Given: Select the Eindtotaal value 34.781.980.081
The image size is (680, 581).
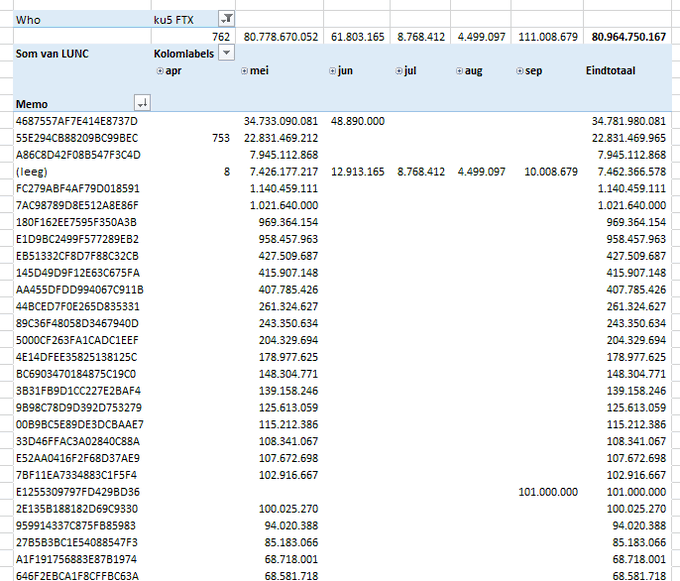Looking at the screenshot, I should coord(628,121).
